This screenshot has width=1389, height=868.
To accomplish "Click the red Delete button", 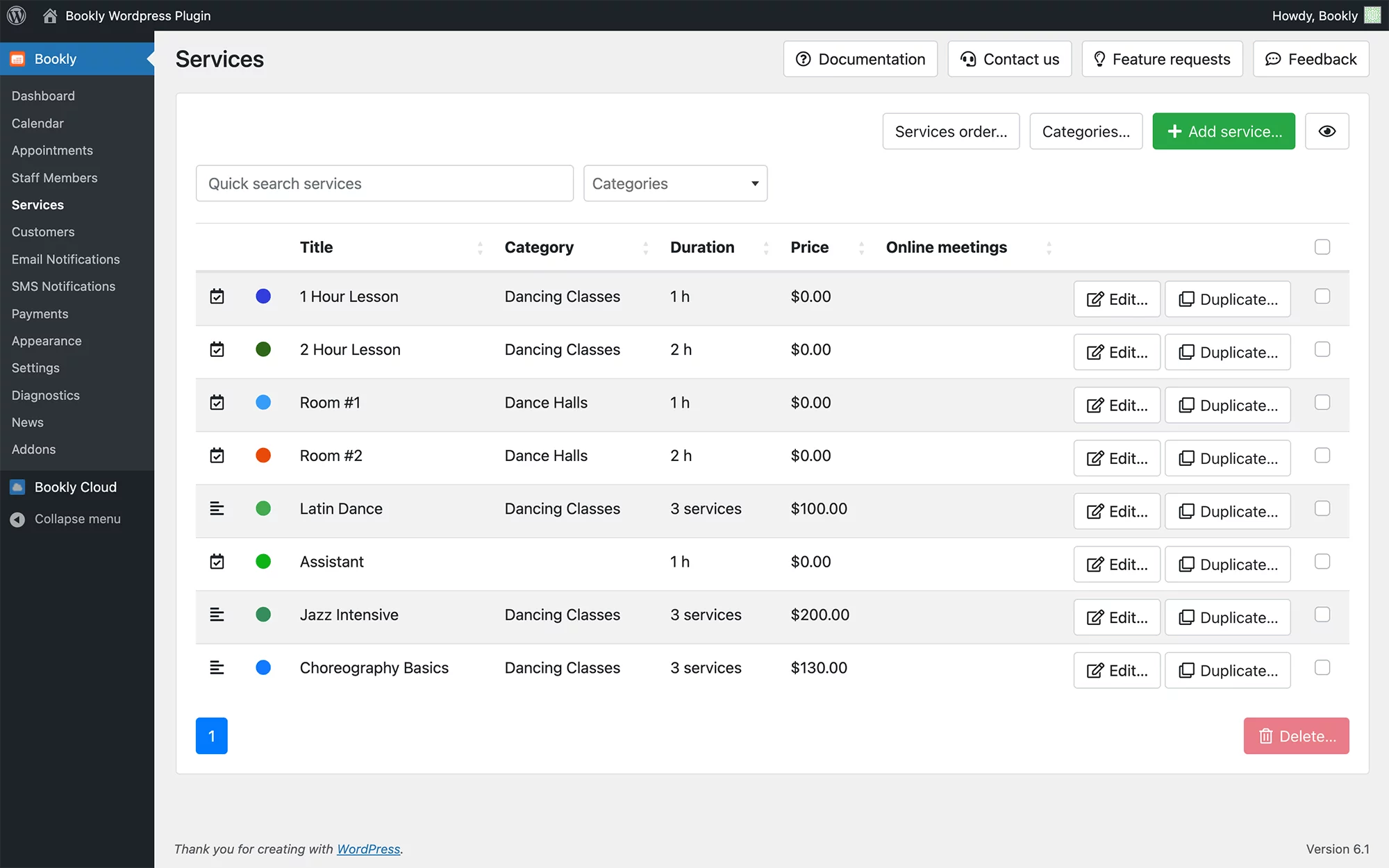I will click(x=1296, y=736).
